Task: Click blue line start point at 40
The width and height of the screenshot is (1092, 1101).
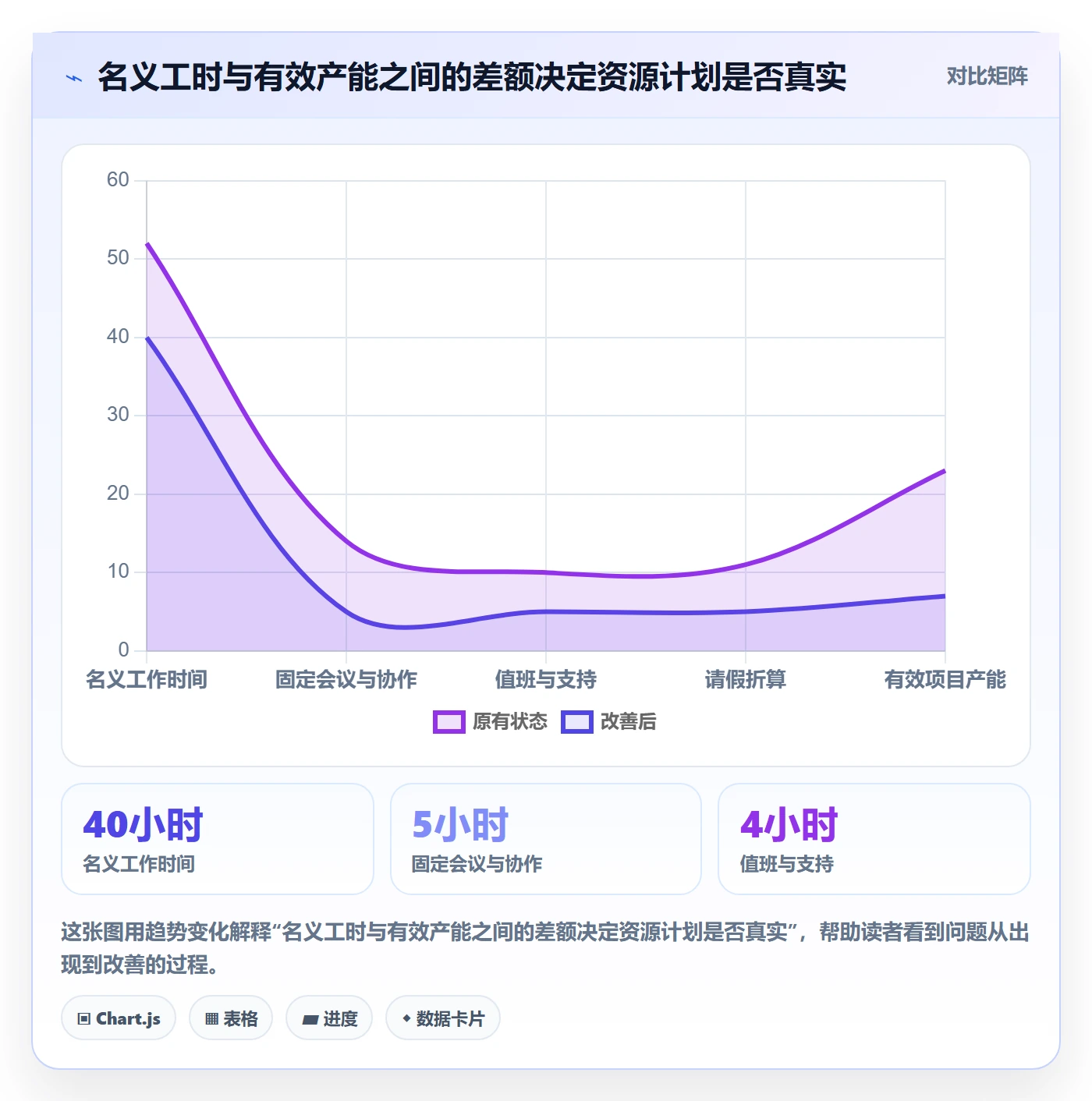Action: click(147, 338)
